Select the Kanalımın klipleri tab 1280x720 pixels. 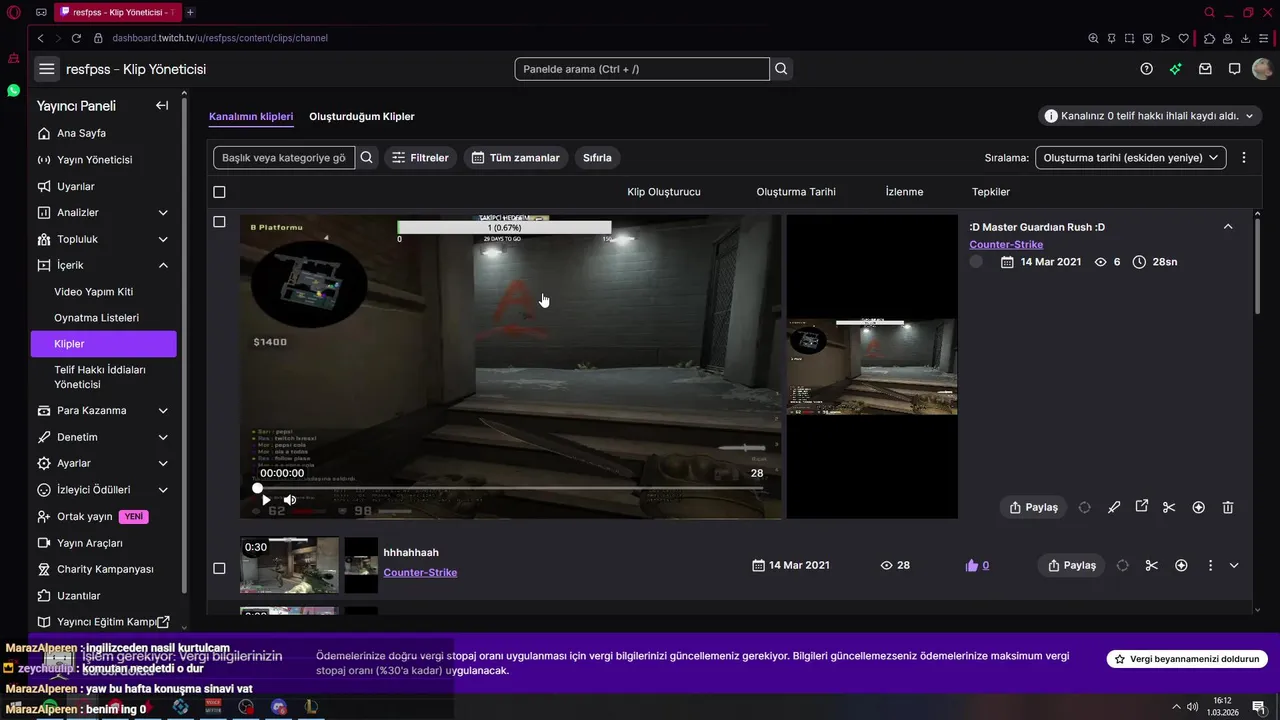pos(251,116)
